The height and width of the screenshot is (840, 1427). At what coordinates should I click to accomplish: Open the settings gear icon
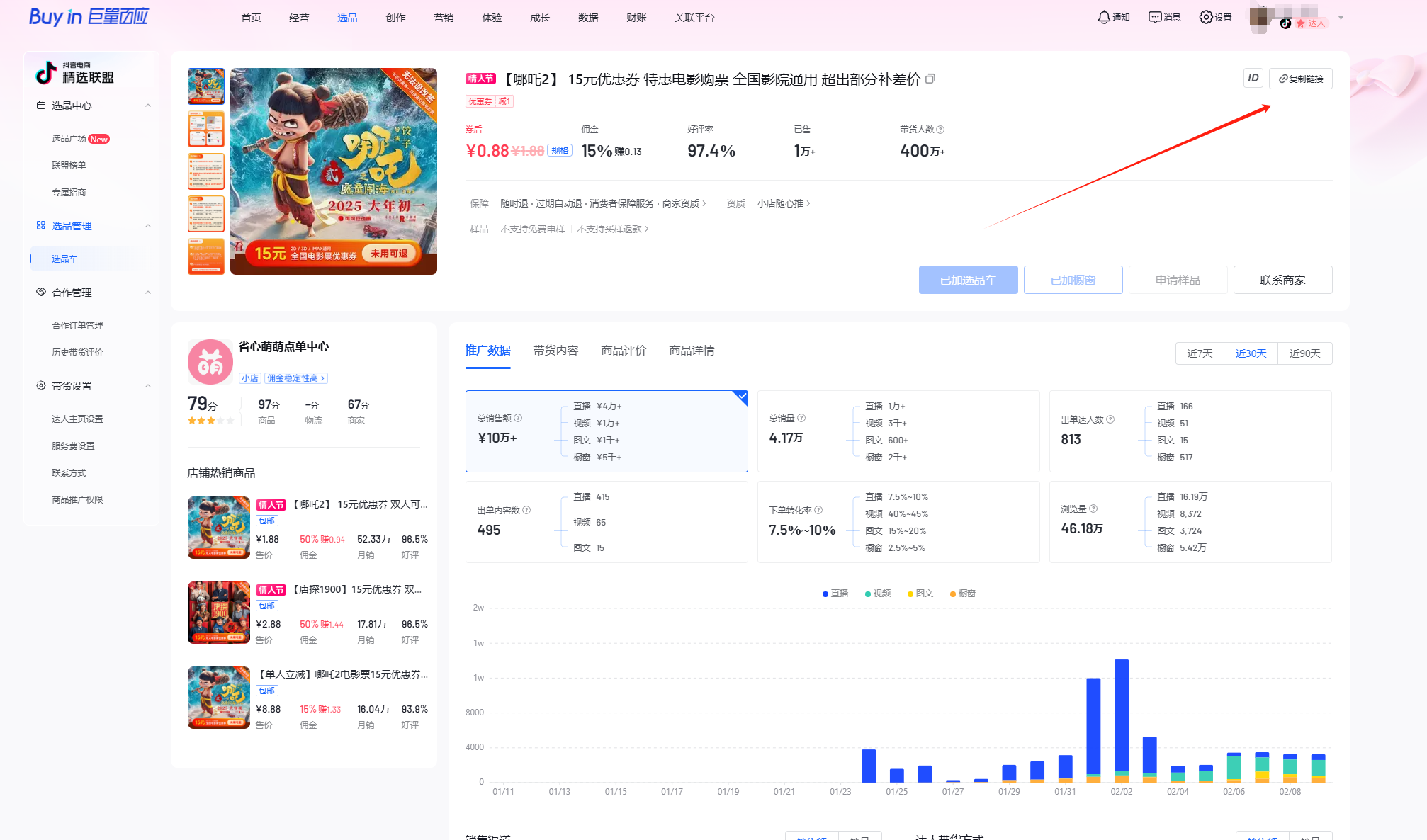(x=1206, y=17)
